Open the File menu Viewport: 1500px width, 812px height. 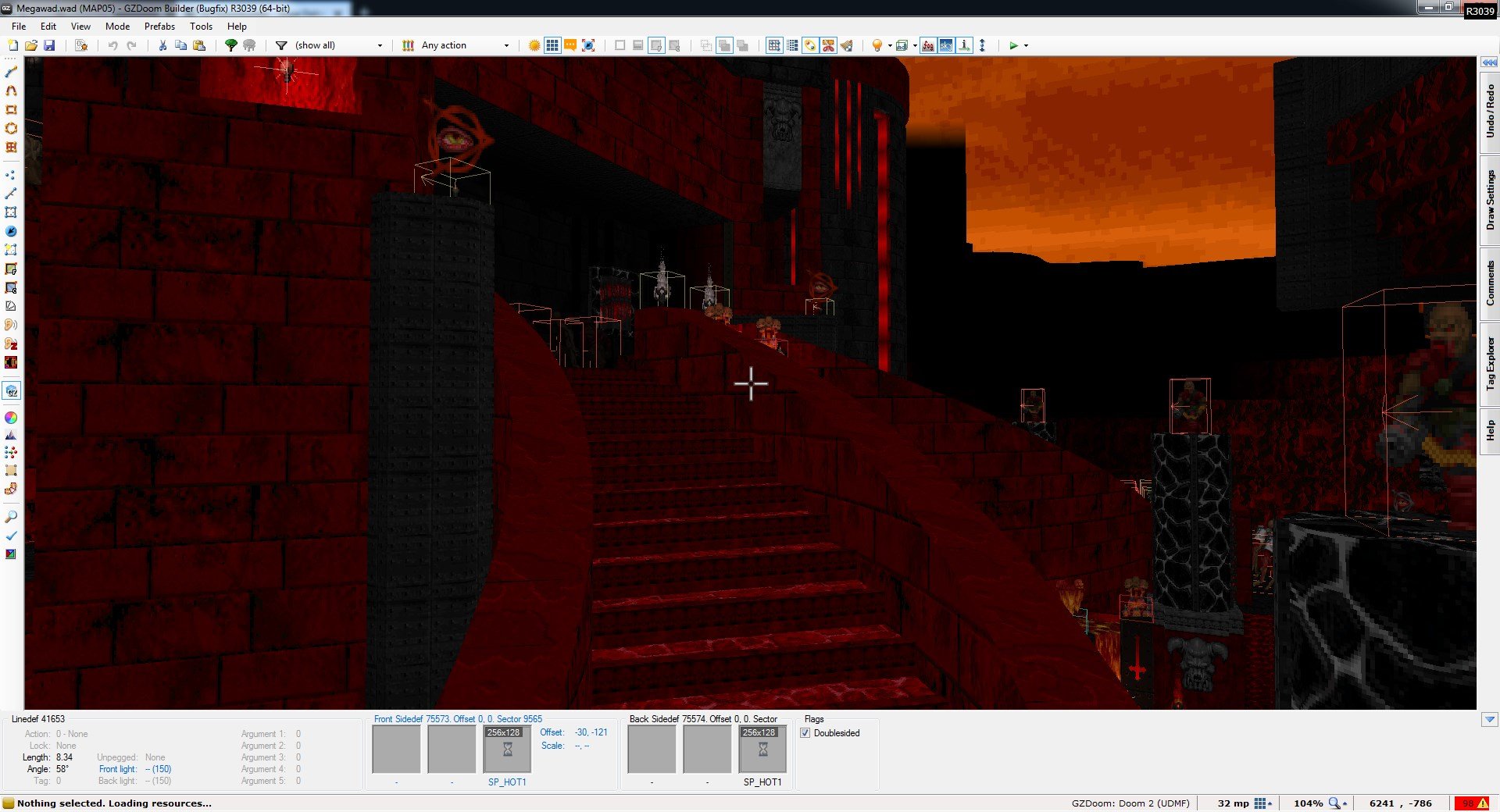coord(19,26)
